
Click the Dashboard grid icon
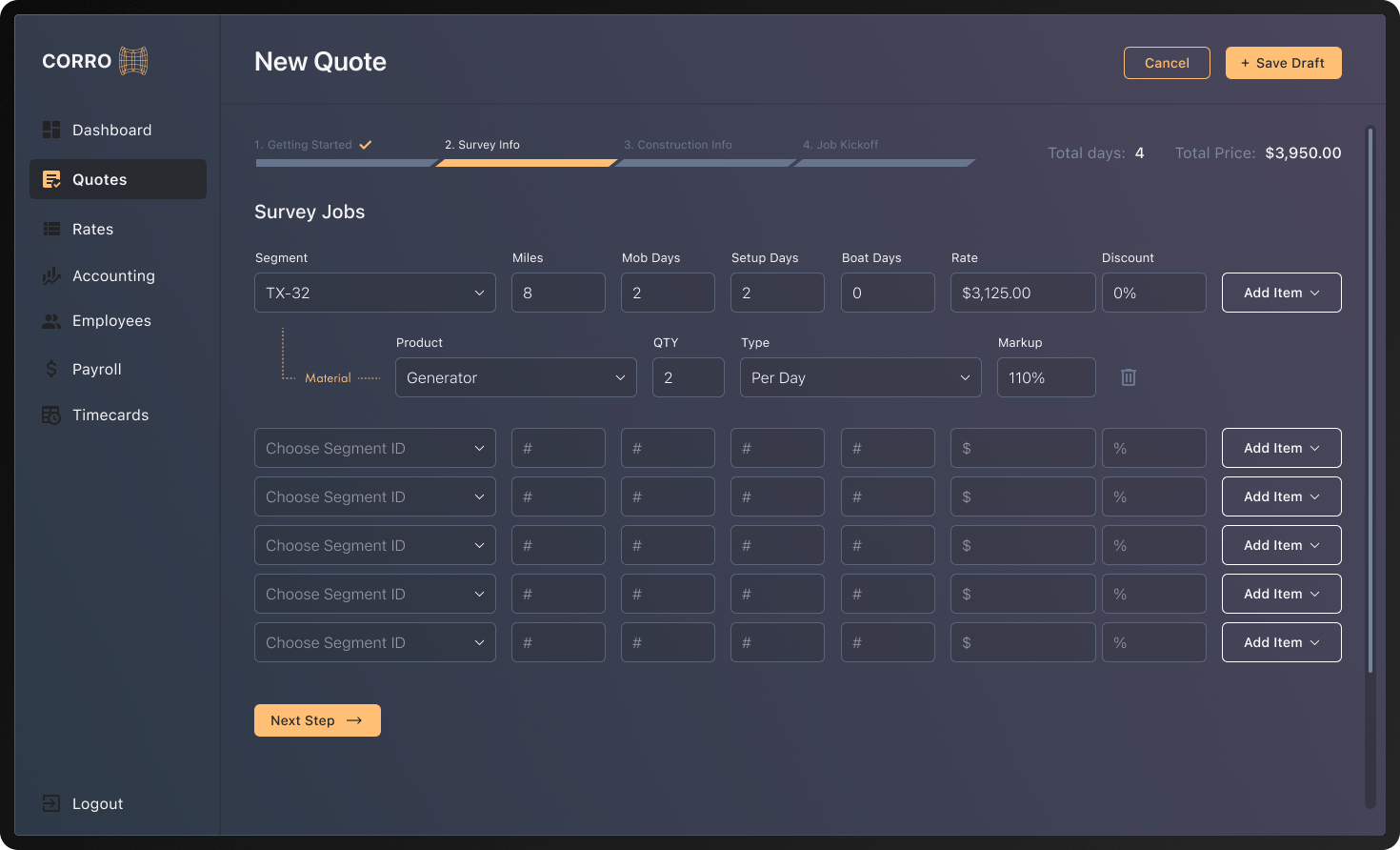(51, 130)
